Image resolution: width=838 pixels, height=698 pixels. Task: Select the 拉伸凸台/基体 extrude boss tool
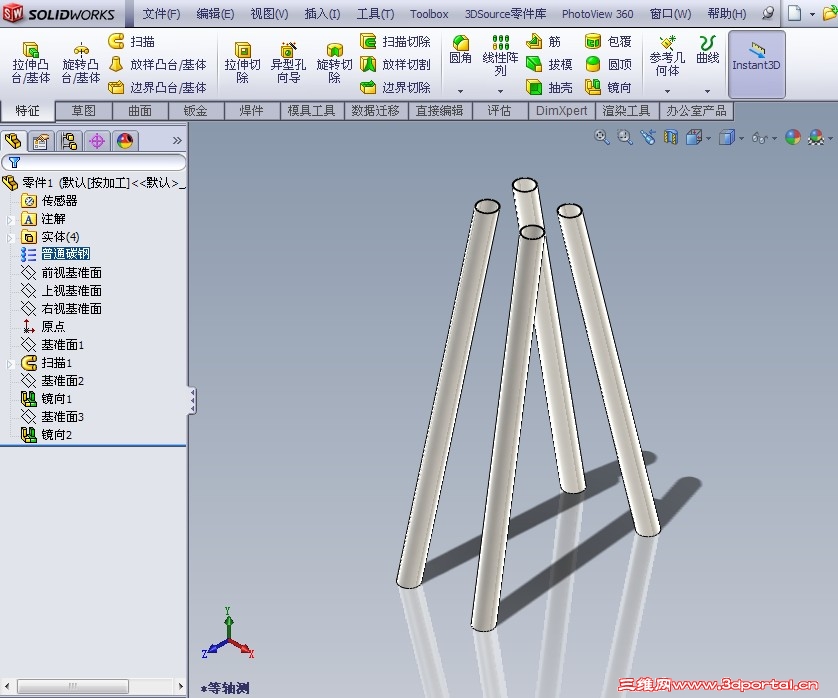click(x=31, y=63)
